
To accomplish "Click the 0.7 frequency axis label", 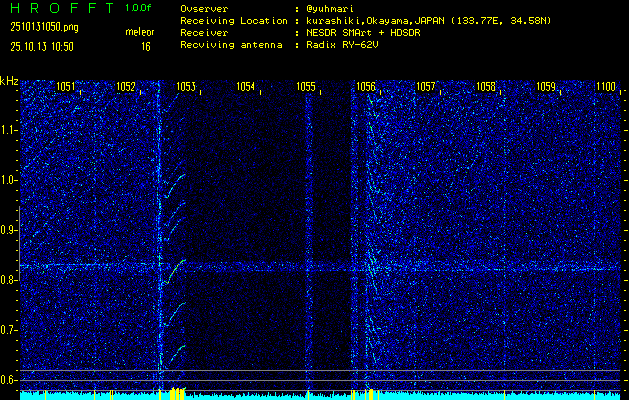I will pos(7,330).
